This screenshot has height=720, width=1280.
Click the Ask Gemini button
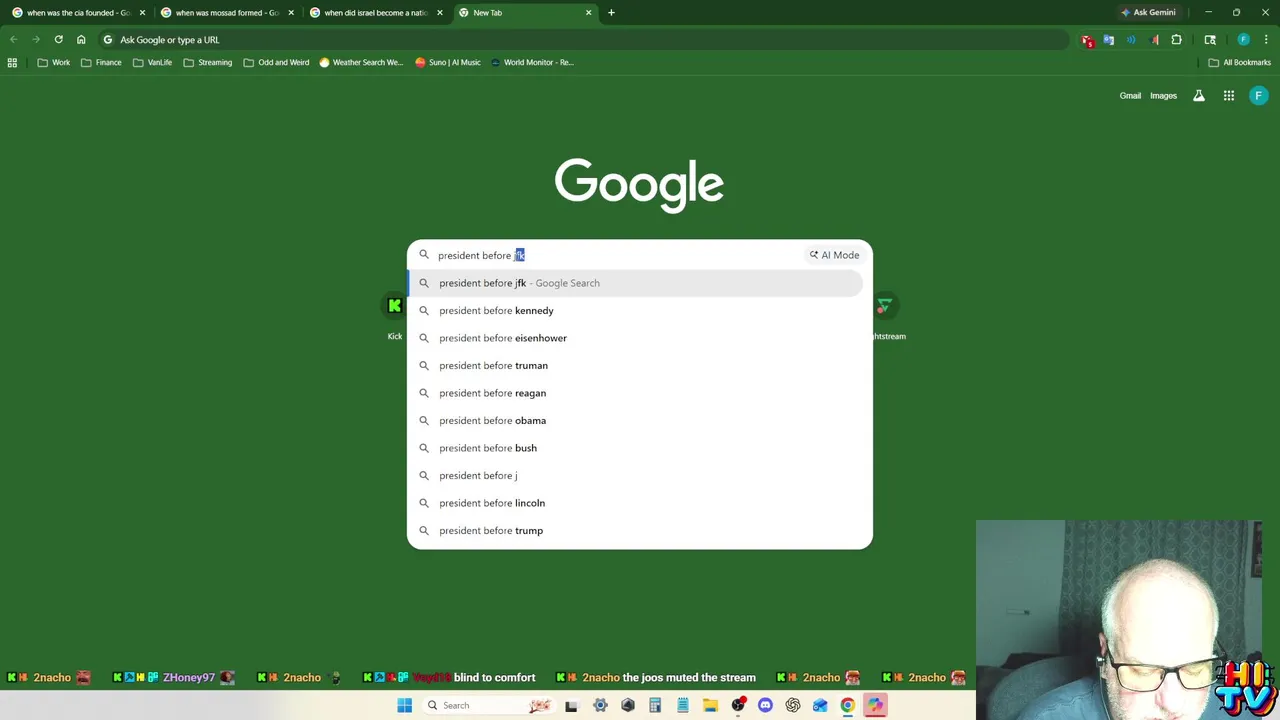1148,13
